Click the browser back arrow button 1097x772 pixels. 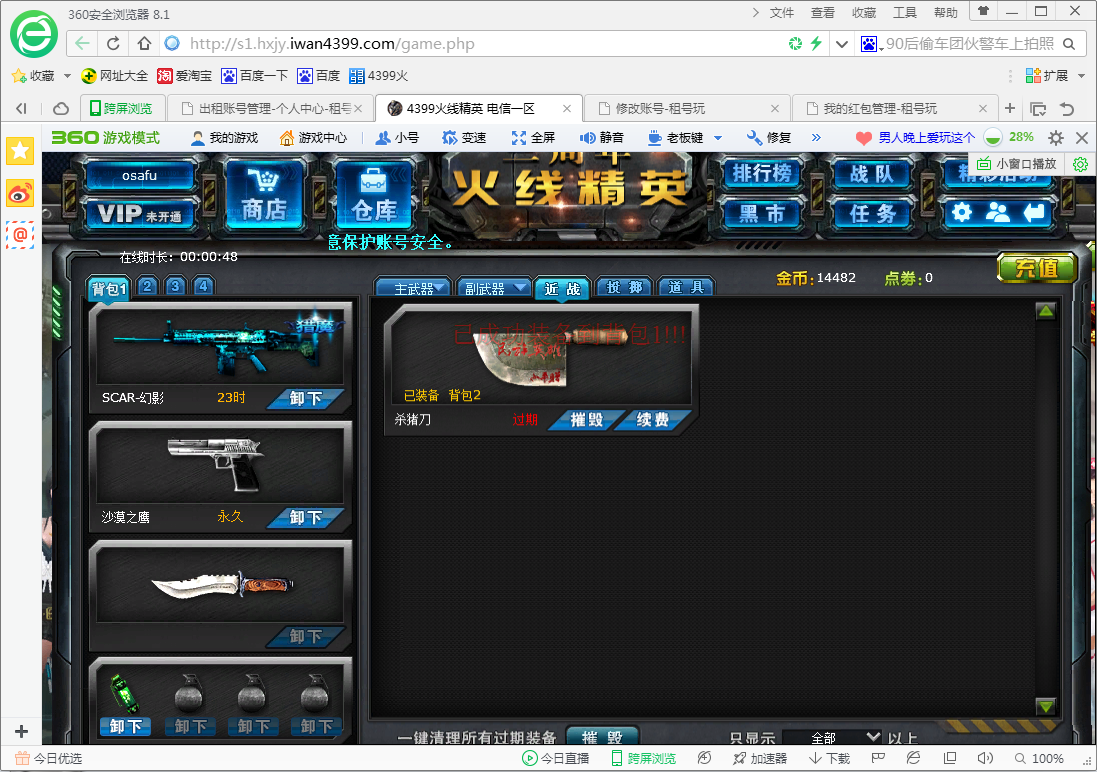pyautogui.click(x=83, y=43)
